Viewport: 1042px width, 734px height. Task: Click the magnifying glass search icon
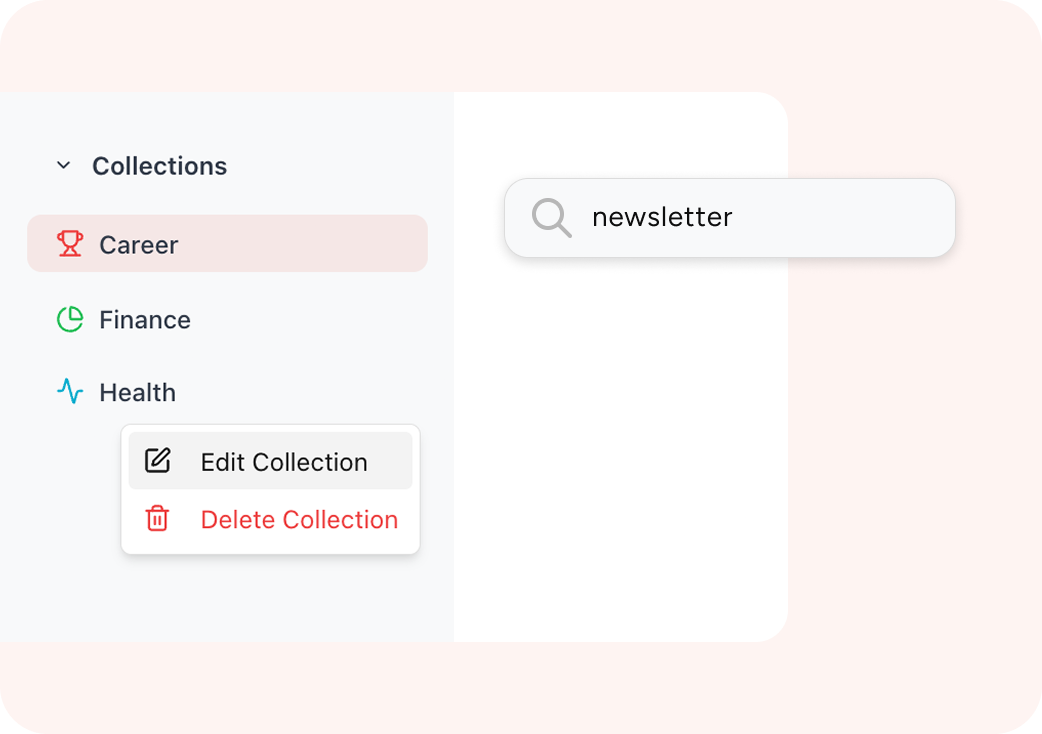click(x=551, y=217)
